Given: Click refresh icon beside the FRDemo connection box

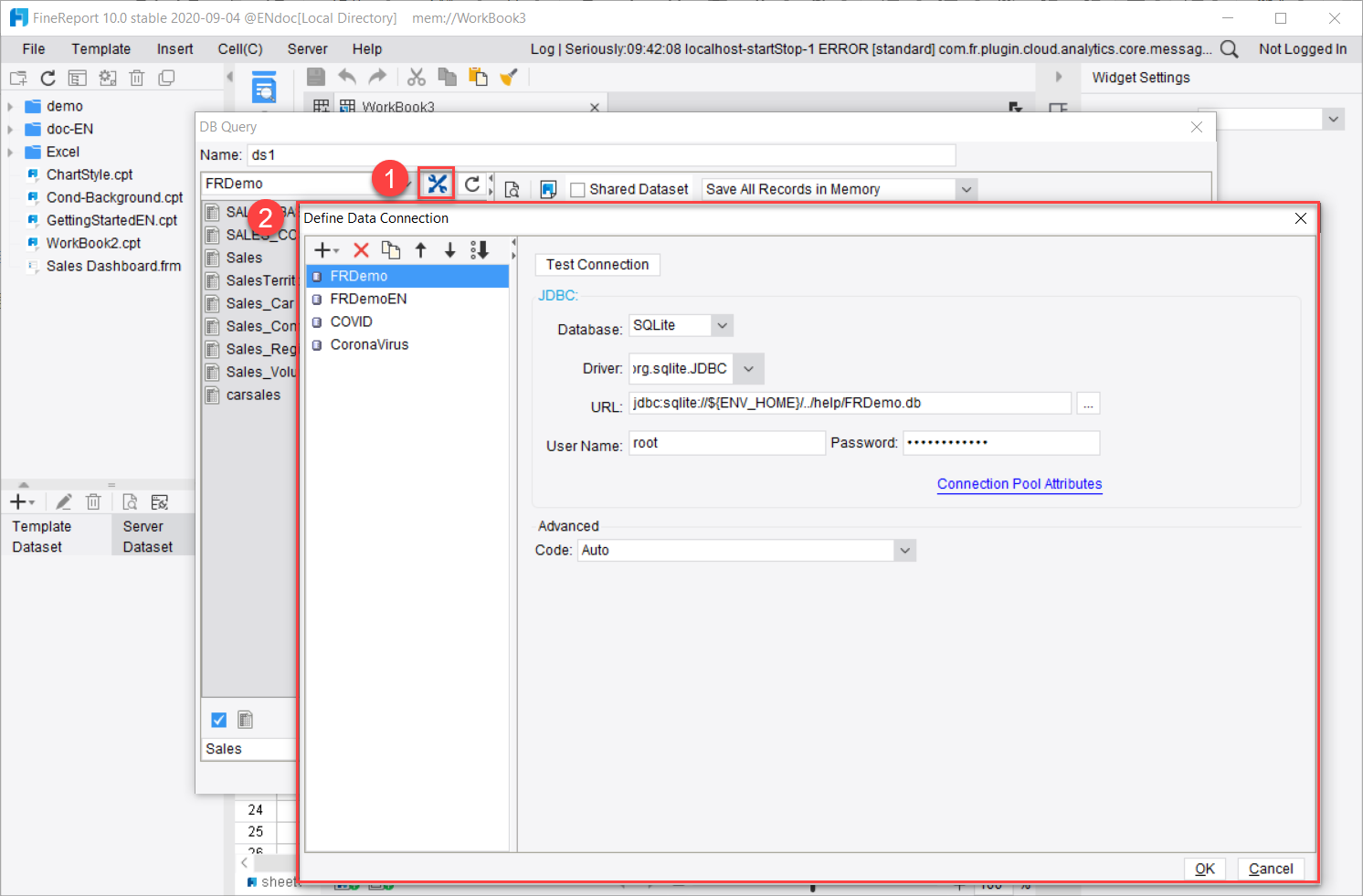Looking at the screenshot, I should (x=472, y=184).
